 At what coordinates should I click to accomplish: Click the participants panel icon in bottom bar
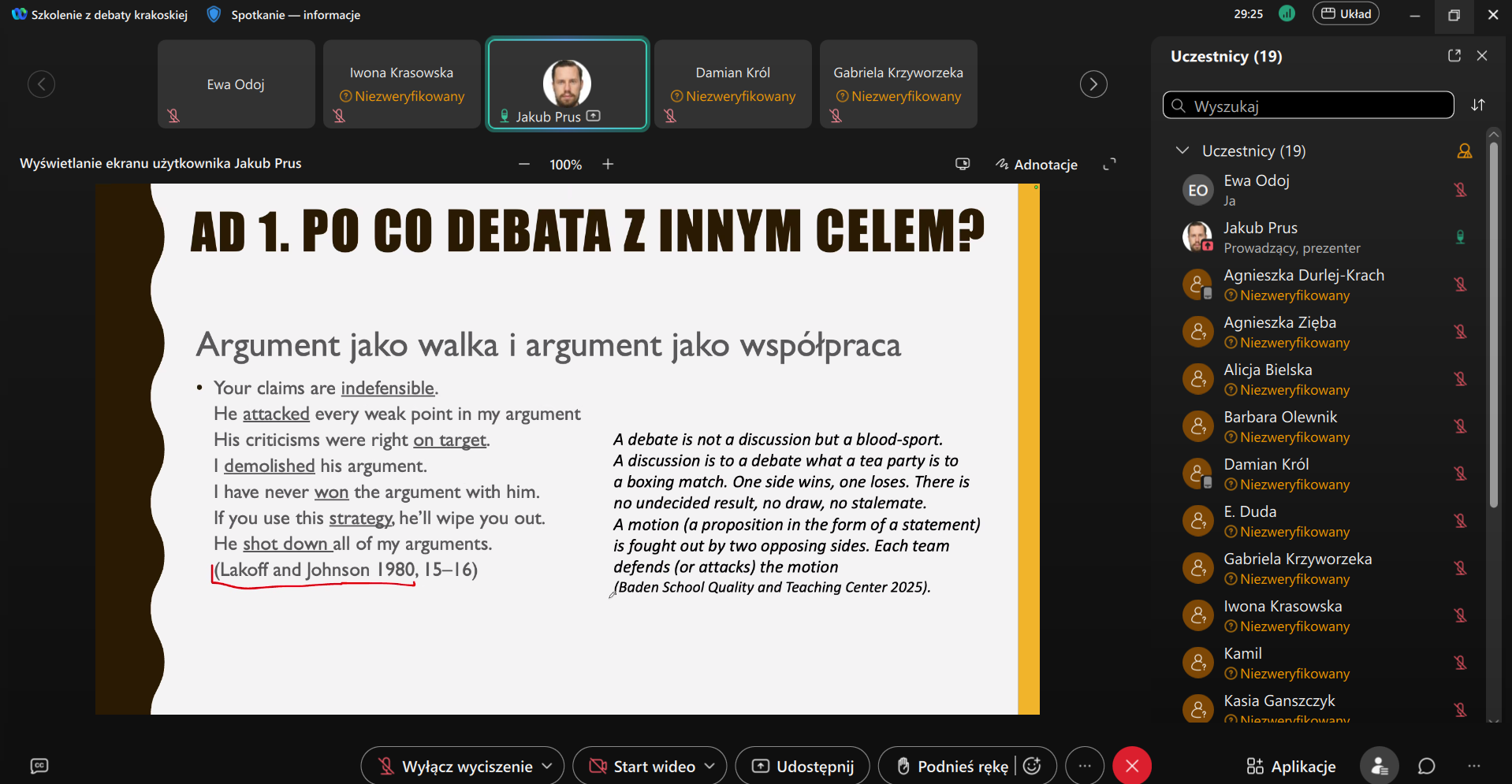[x=1379, y=766]
